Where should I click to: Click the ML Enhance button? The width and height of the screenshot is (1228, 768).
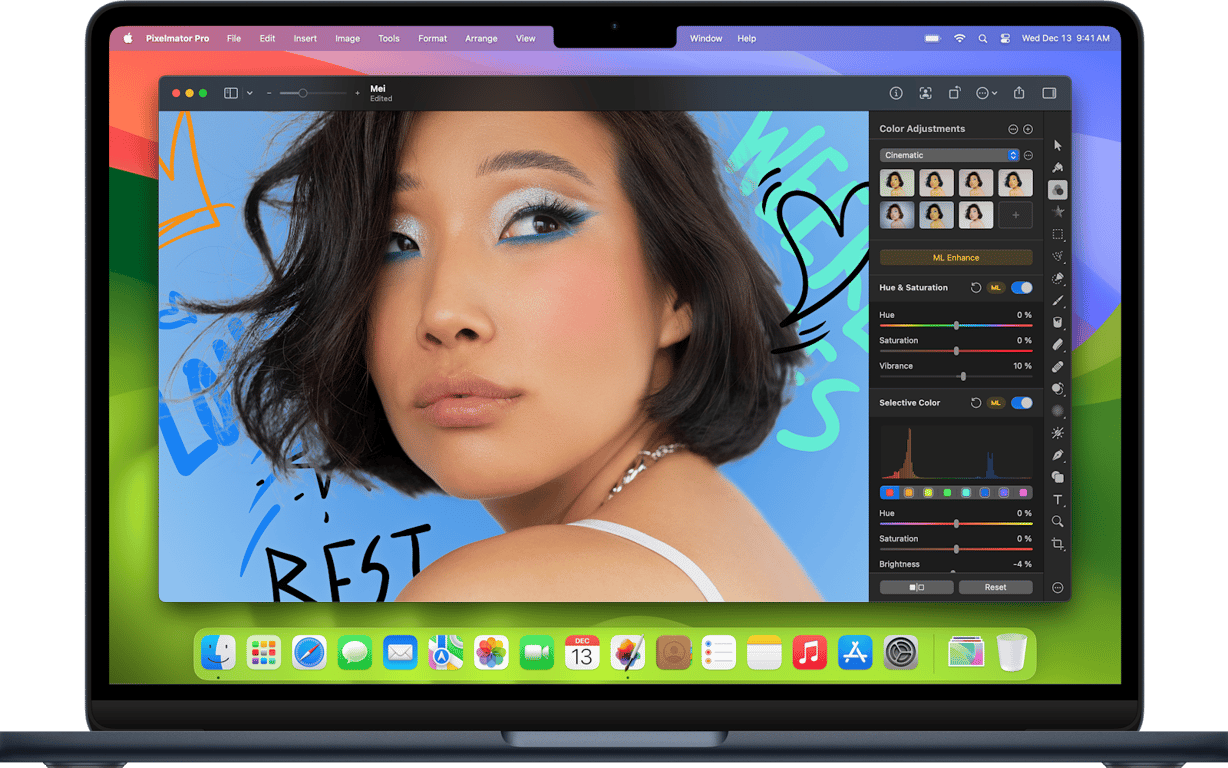click(956, 257)
